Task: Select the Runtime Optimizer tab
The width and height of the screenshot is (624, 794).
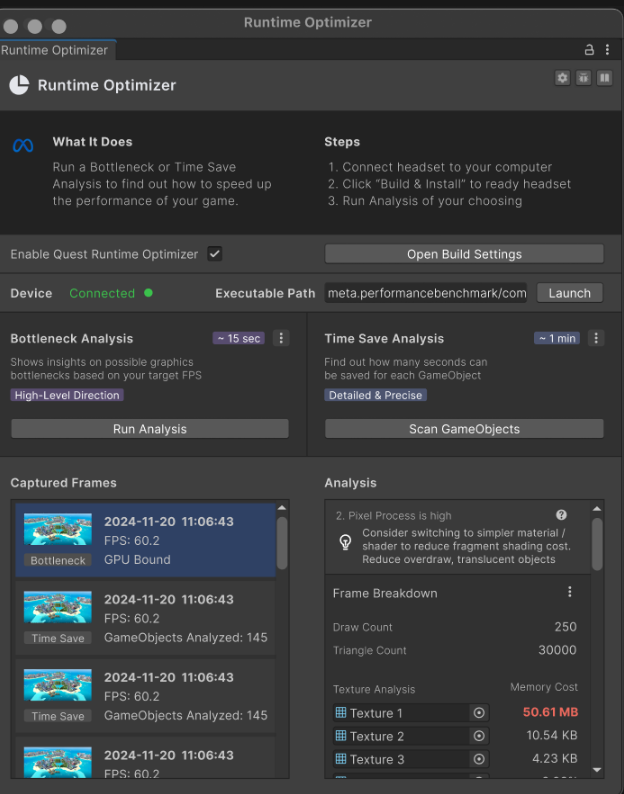Action: pos(55,50)
